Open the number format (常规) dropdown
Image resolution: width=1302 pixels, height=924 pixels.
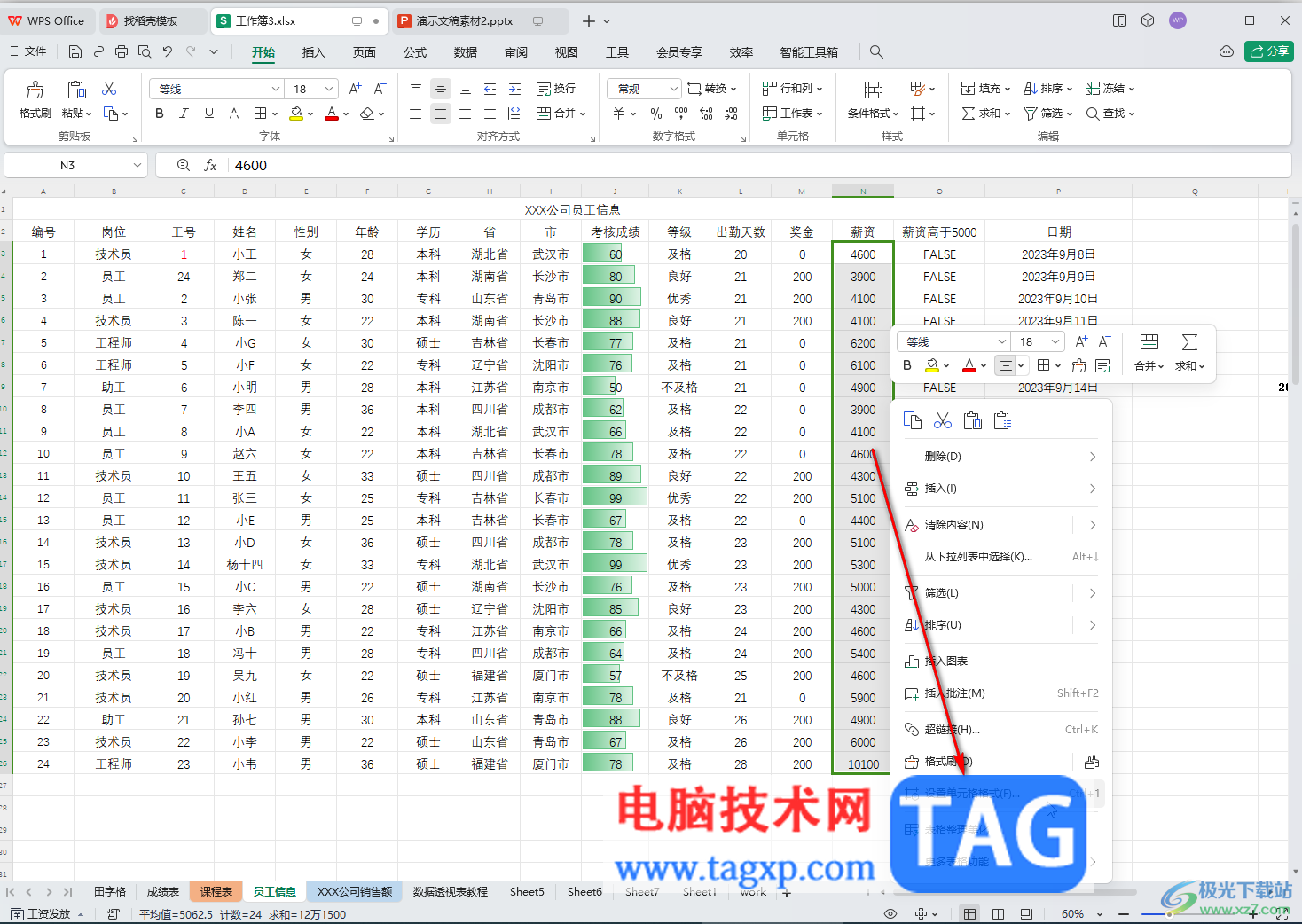(x=673, y=89)
